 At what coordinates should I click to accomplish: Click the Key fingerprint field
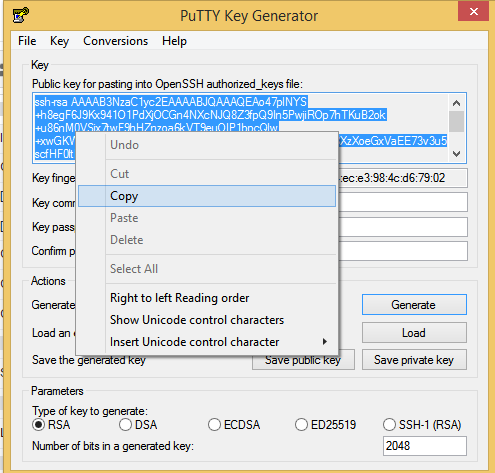pos(403,178)
